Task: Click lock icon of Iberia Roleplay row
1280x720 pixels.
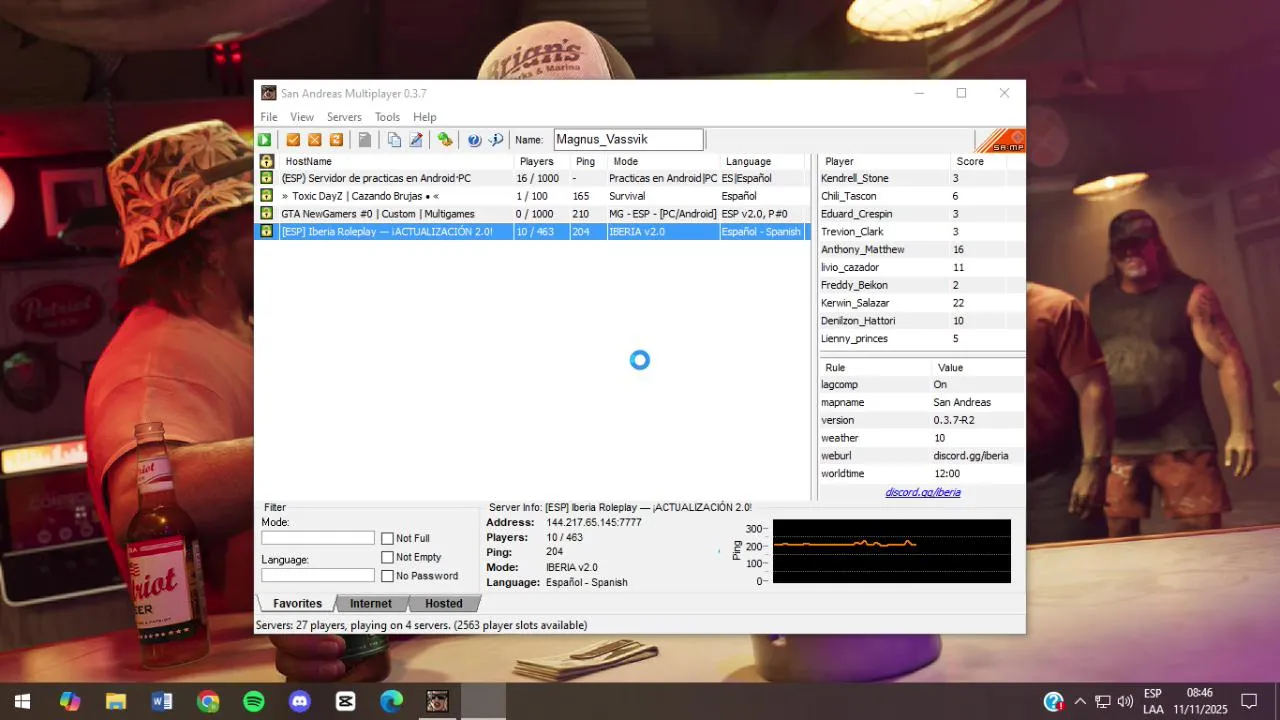Action: [x=267, y=231]
